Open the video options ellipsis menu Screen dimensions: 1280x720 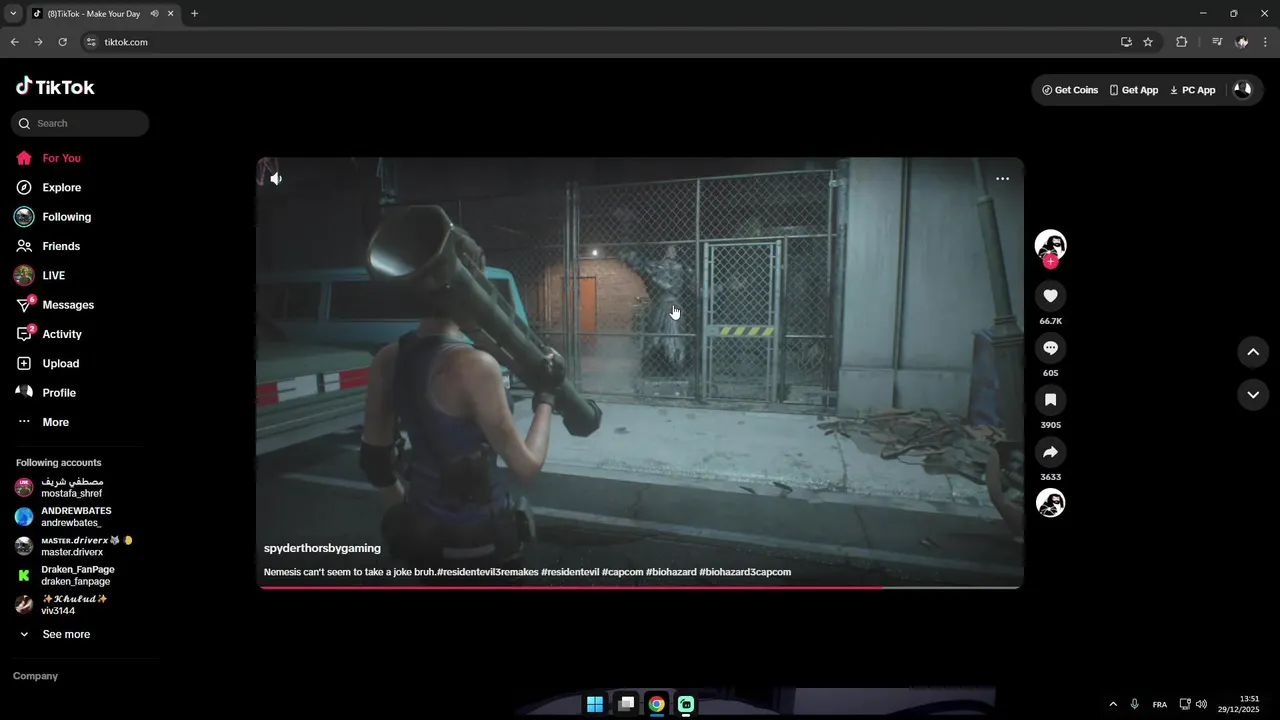pos(1002,179)
